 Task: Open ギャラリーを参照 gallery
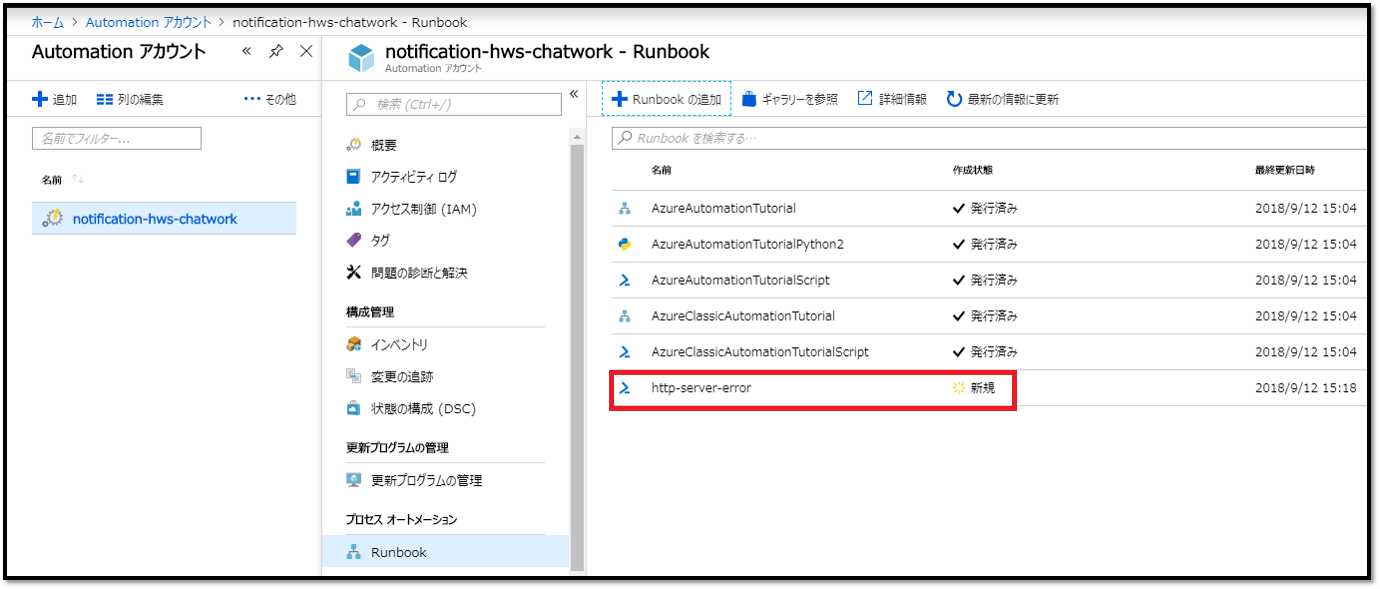pos(790,99)
